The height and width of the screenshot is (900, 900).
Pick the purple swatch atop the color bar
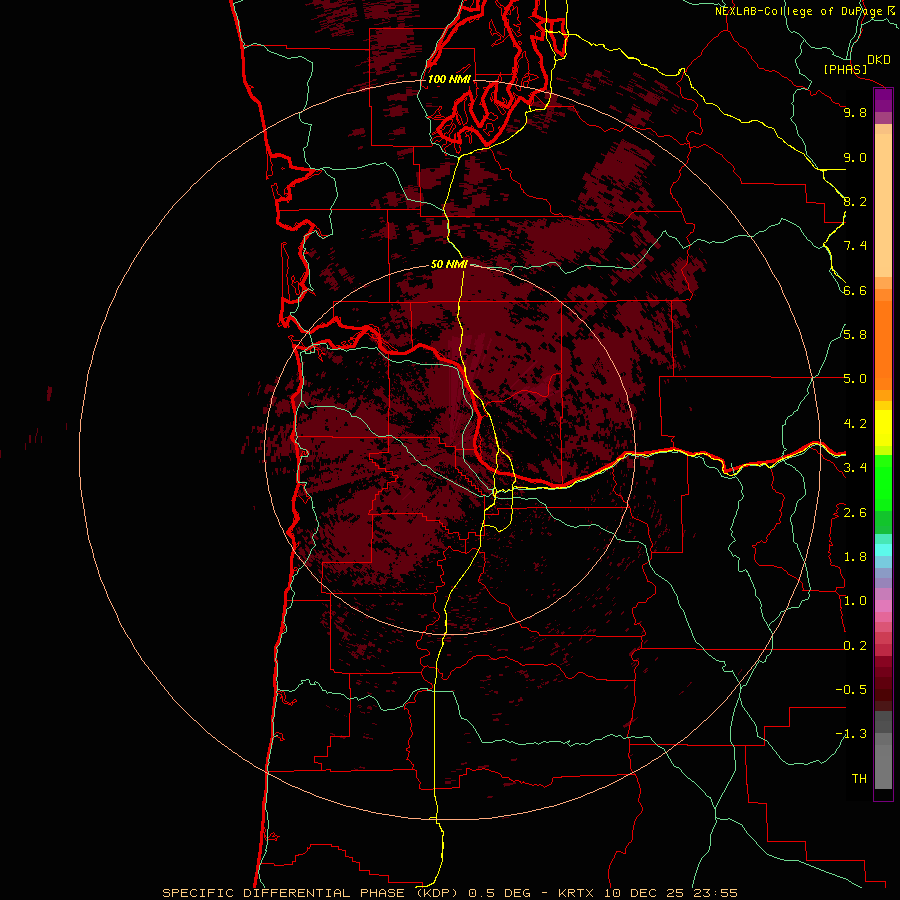[x=883, y=100]
